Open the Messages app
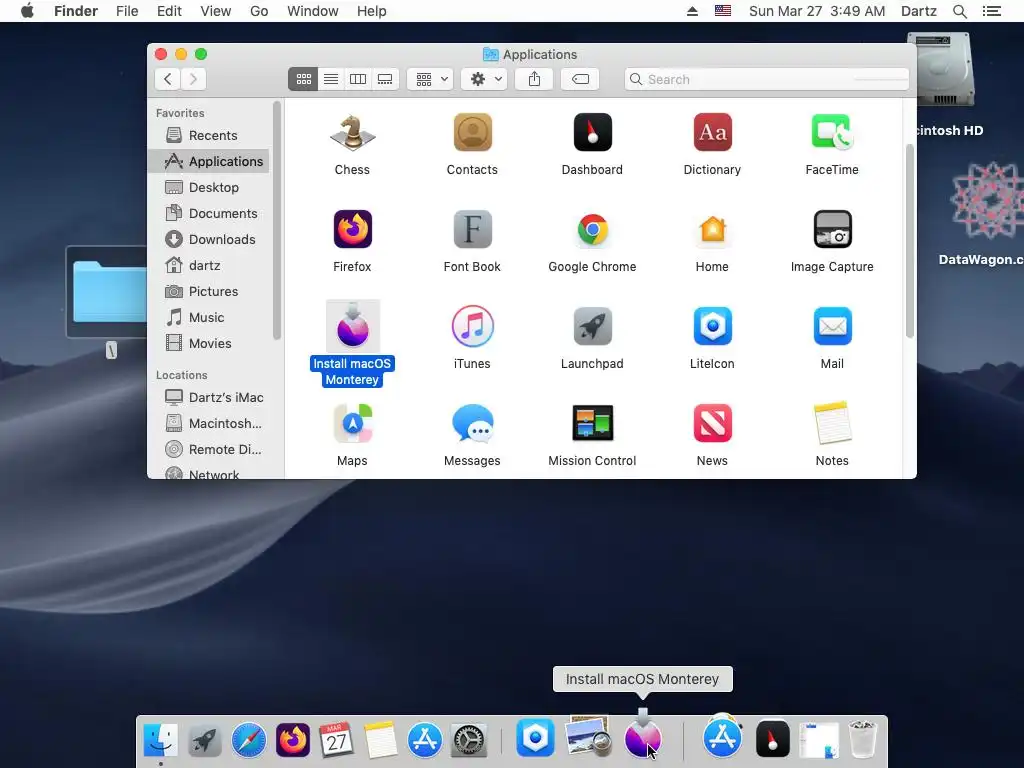 tap(472, 423)
